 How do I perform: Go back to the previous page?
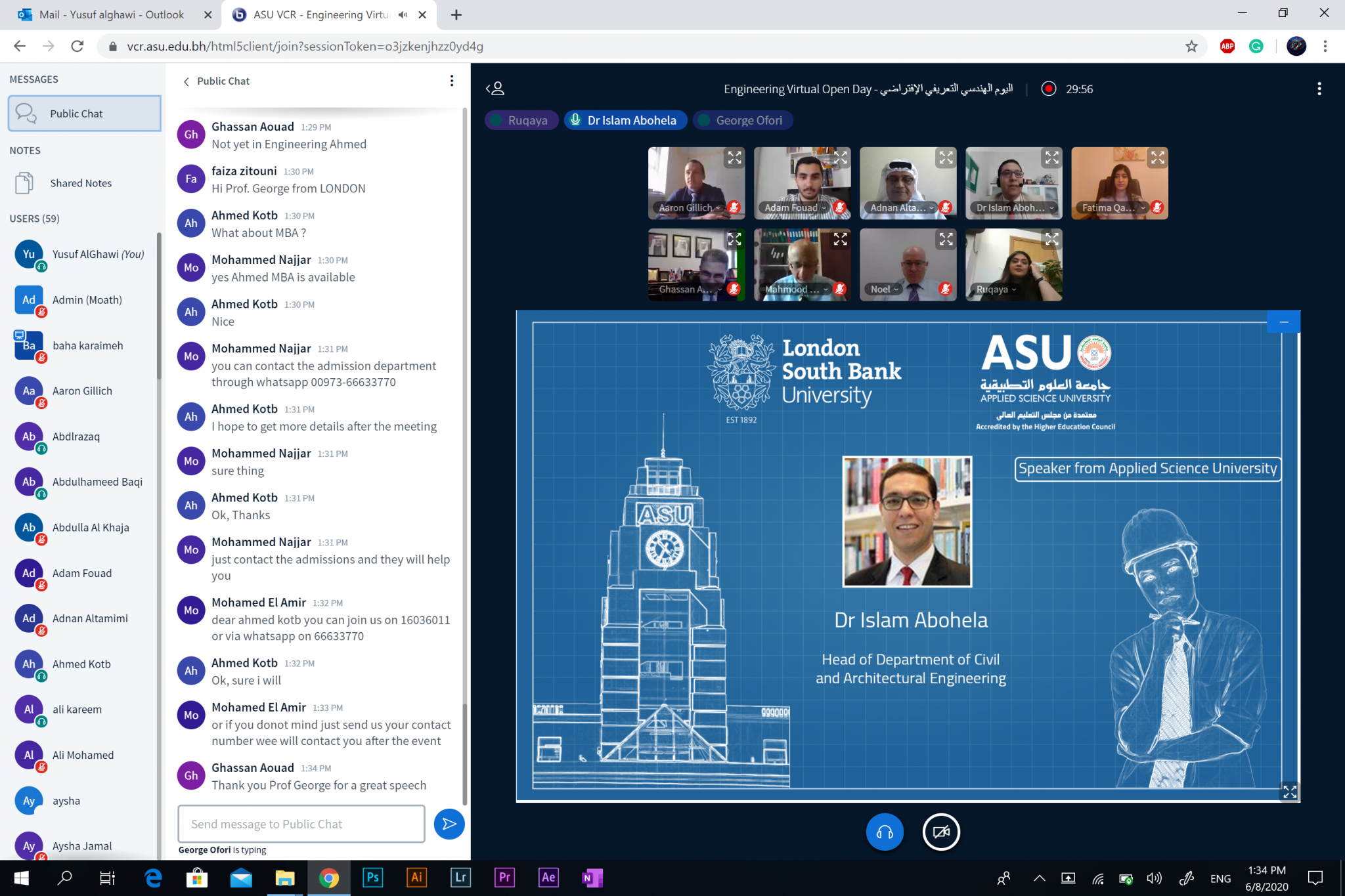click(20, 46)
